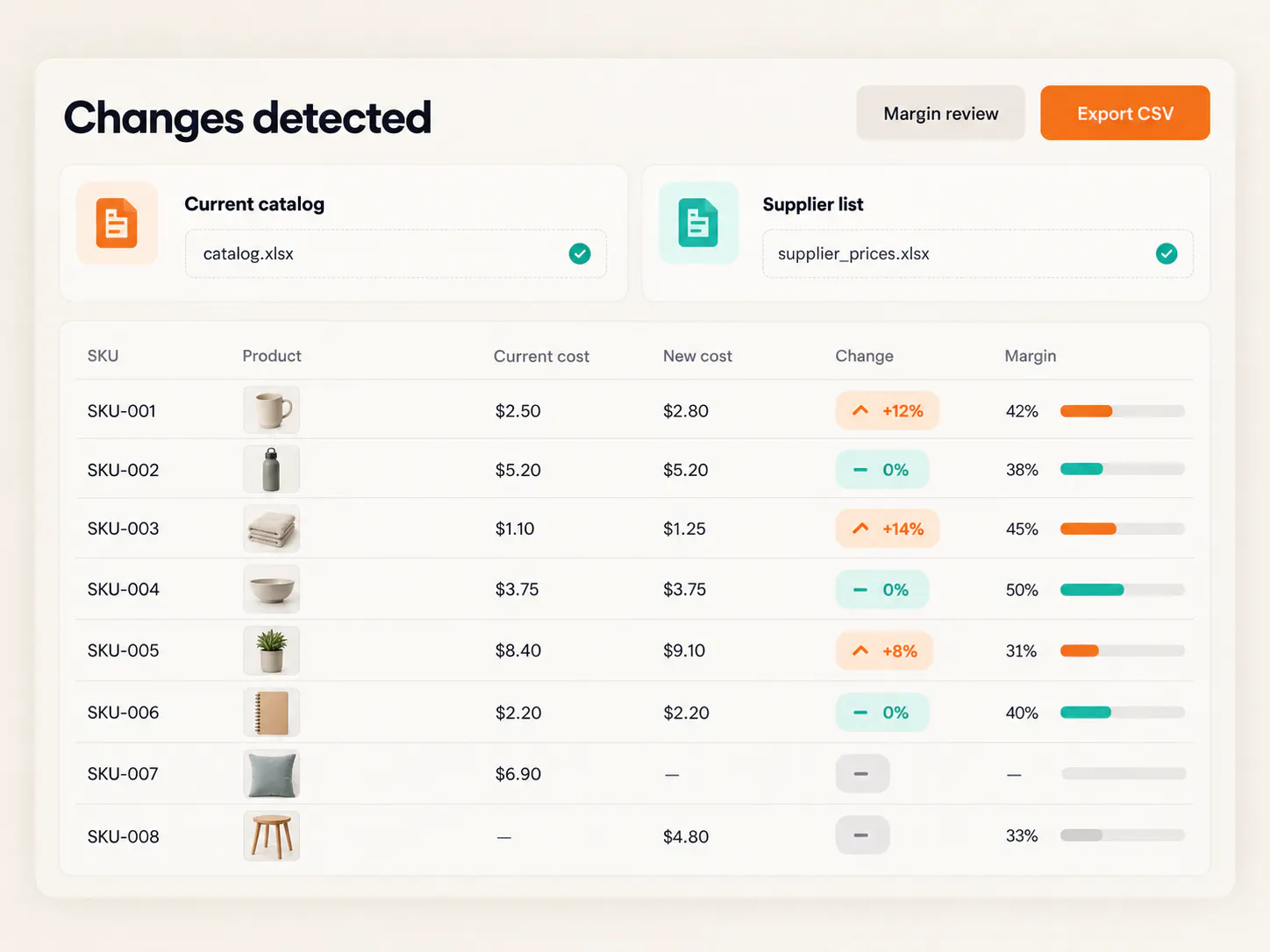Click the $2.50 current cost value

517,411
